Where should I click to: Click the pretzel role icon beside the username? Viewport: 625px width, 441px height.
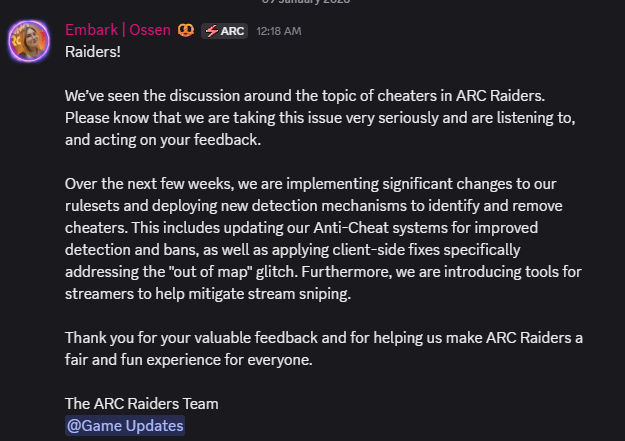186,30
